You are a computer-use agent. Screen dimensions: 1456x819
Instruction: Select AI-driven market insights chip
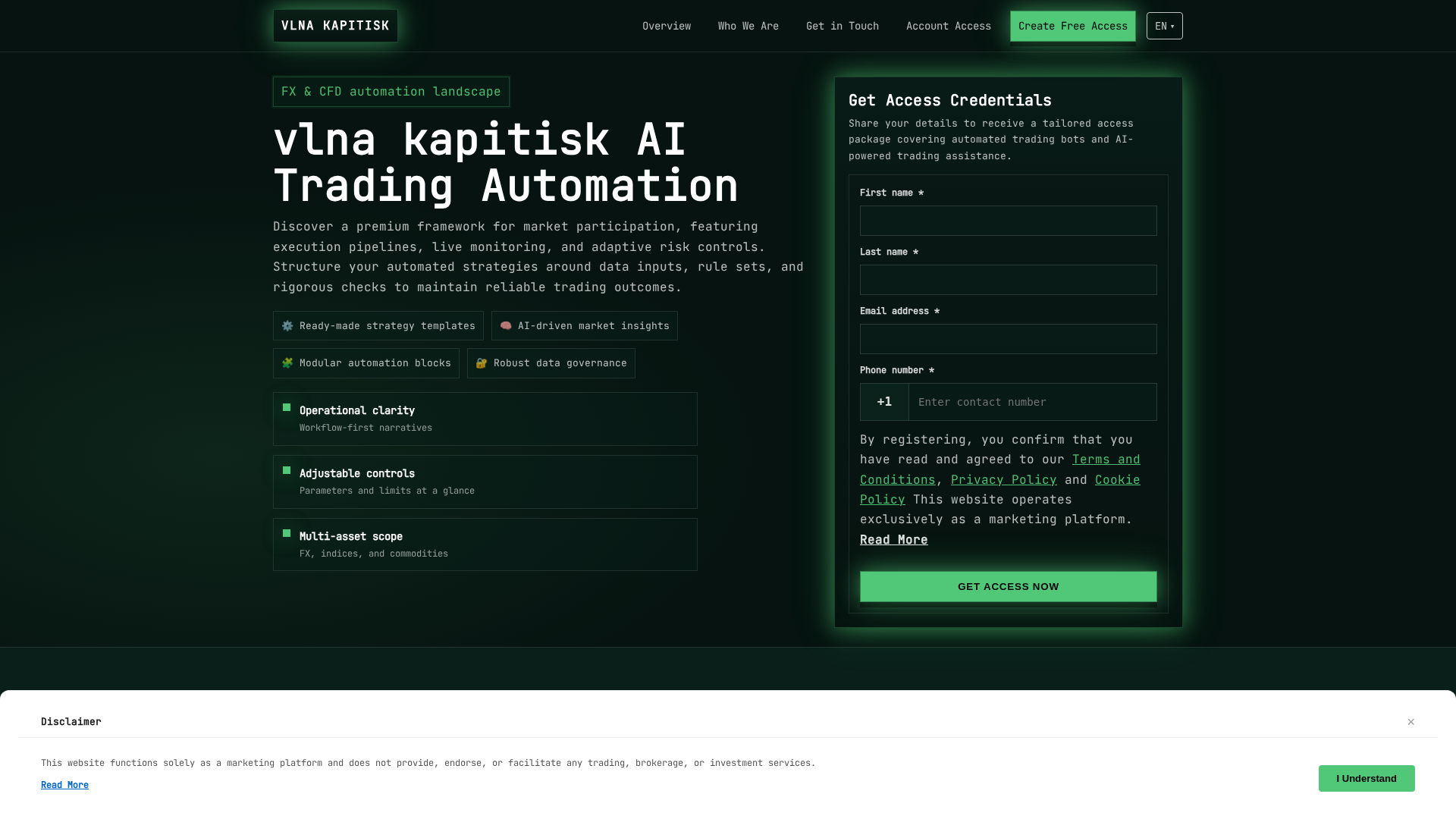(x=585, y=326)
